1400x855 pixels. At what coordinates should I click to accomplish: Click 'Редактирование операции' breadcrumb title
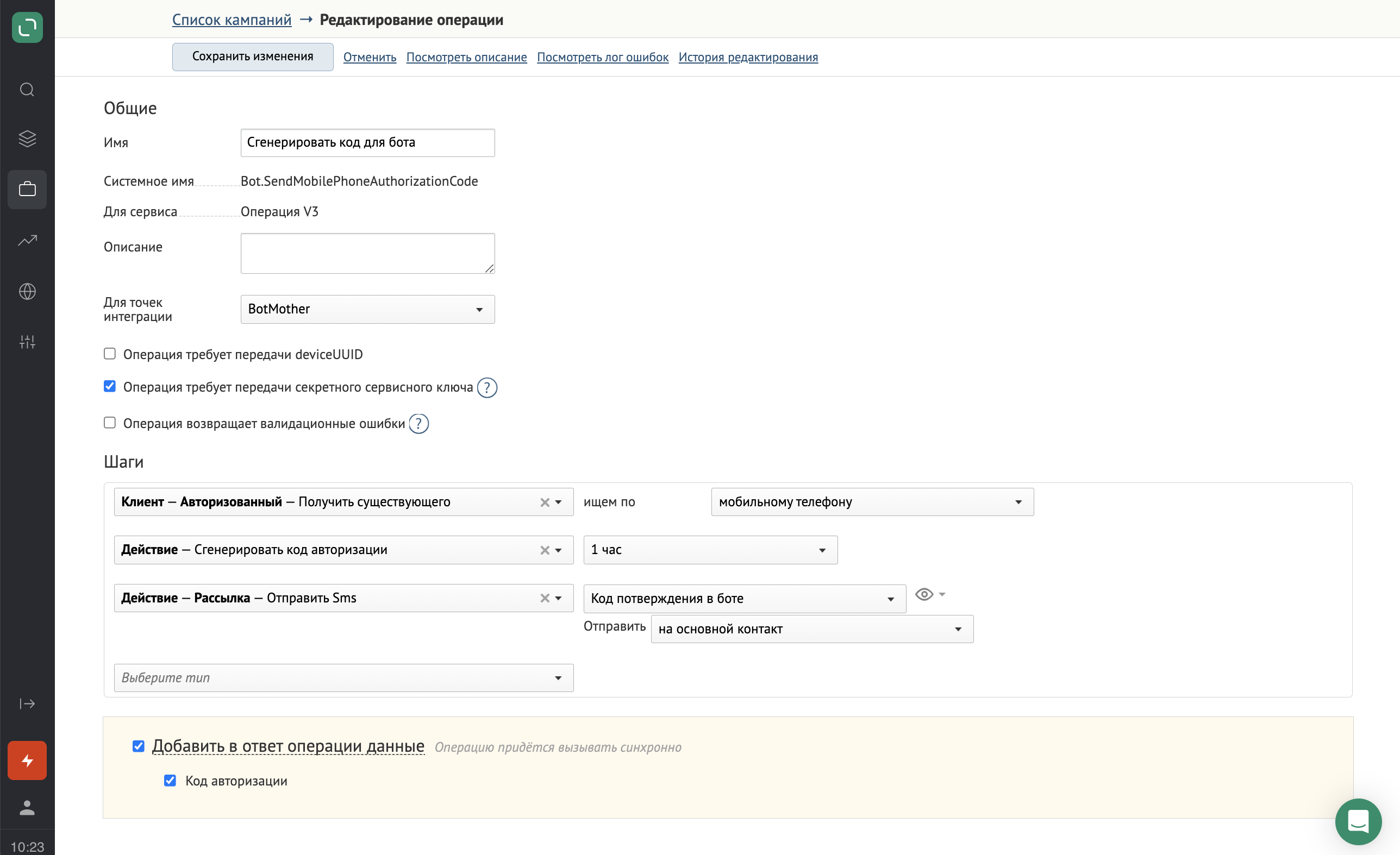pyautogui.click(x=411, y=20)
